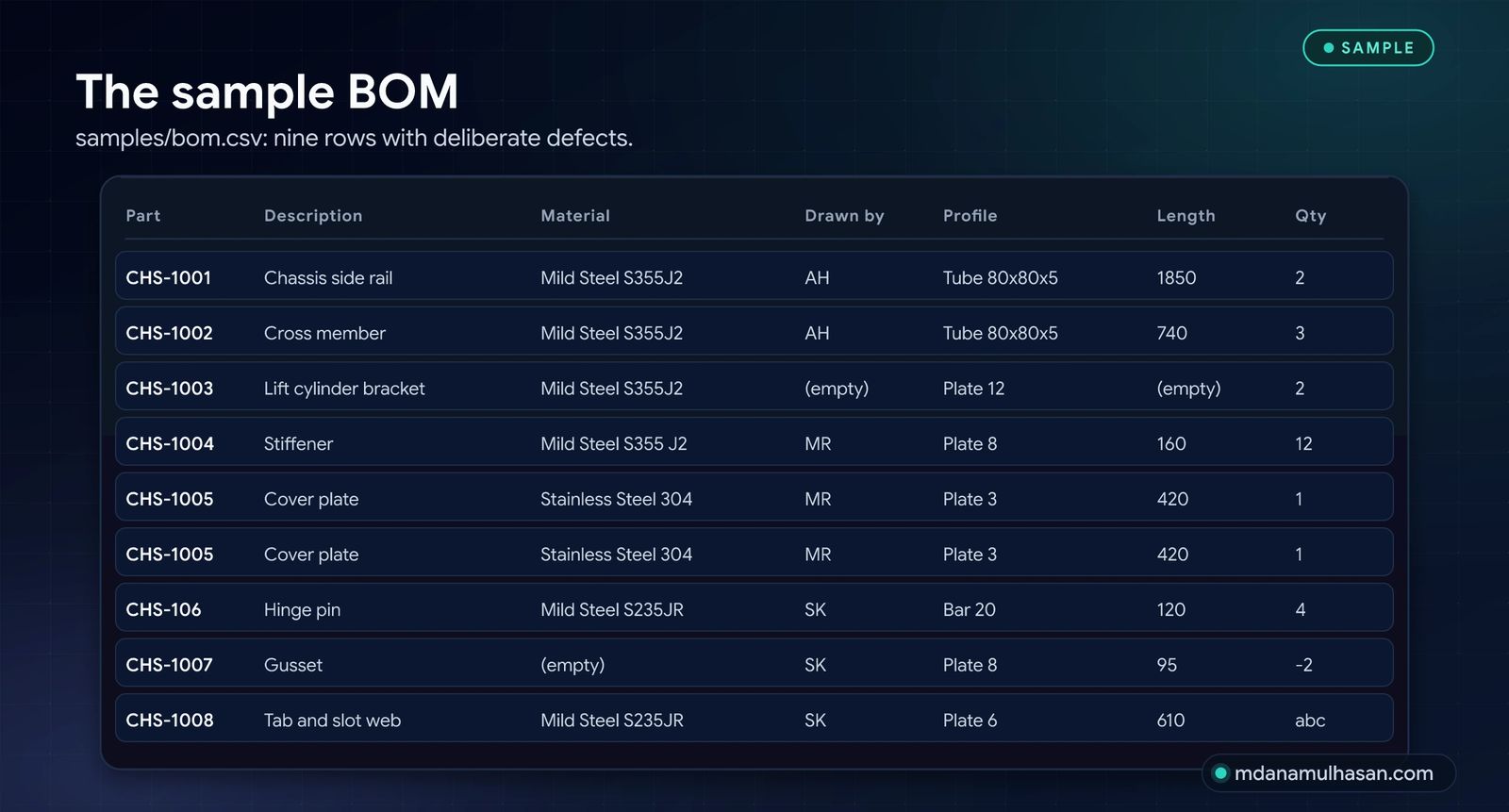
Task: Click the Lift cylinder bracket description
Action: [344, 389]
